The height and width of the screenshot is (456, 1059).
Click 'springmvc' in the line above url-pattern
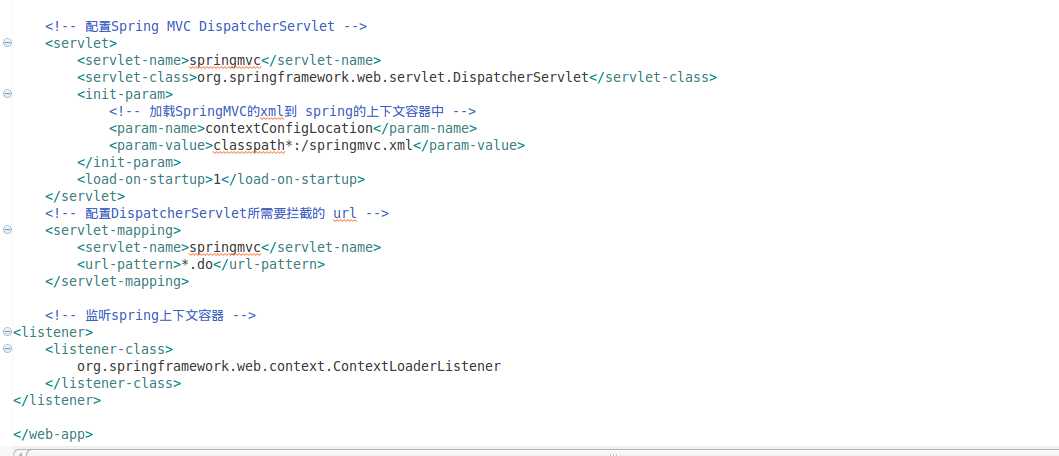click(x=225, y=247)
